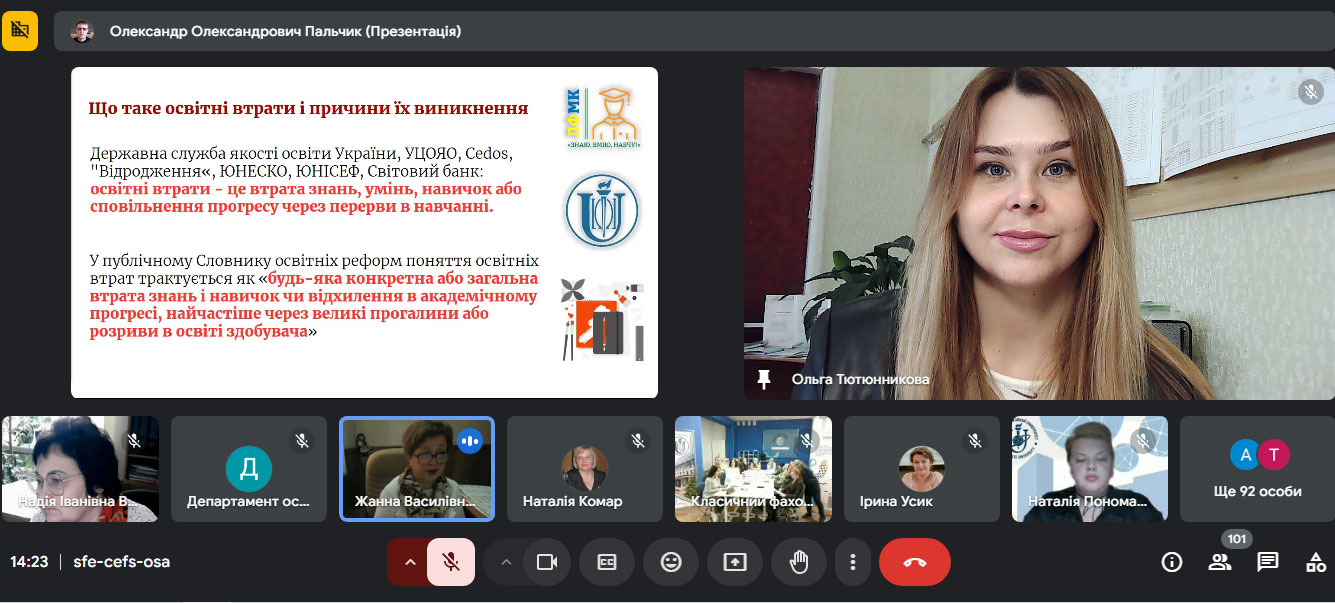Click the meeting code sfe-cefs-osa
Image resolution: width=1335 pixels, height=603 pixels.
(121, 562)
